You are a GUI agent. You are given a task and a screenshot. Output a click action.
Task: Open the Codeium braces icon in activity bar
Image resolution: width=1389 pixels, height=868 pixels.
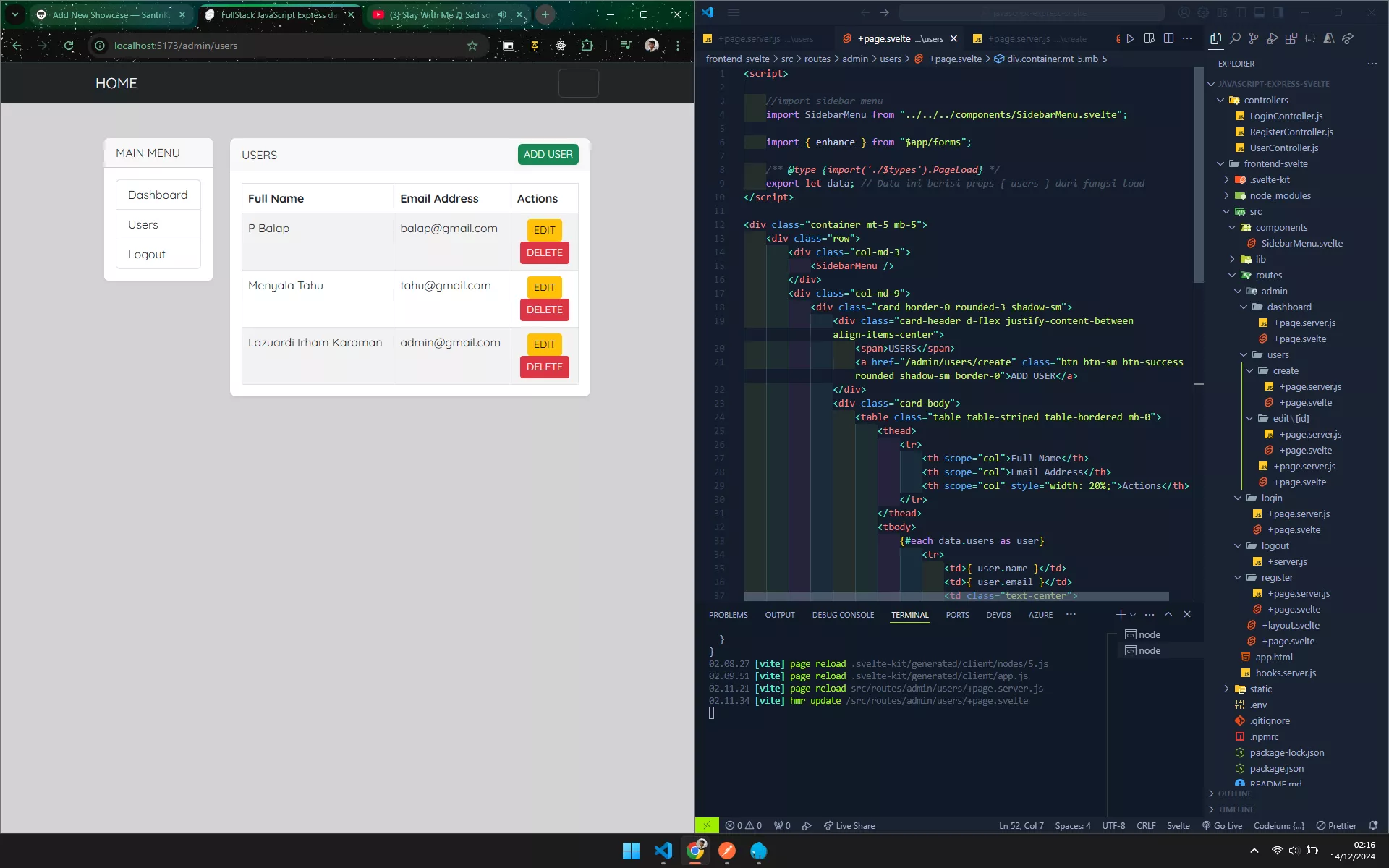1310,38
